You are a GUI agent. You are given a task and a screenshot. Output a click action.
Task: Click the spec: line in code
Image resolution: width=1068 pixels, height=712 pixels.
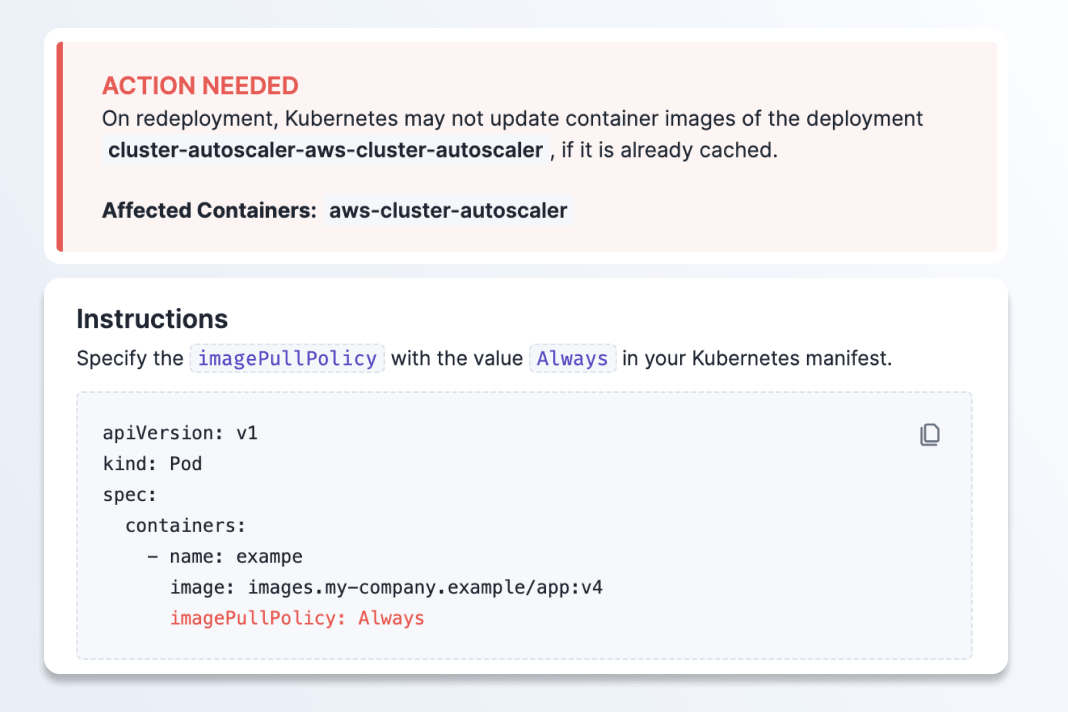(130, 494)
